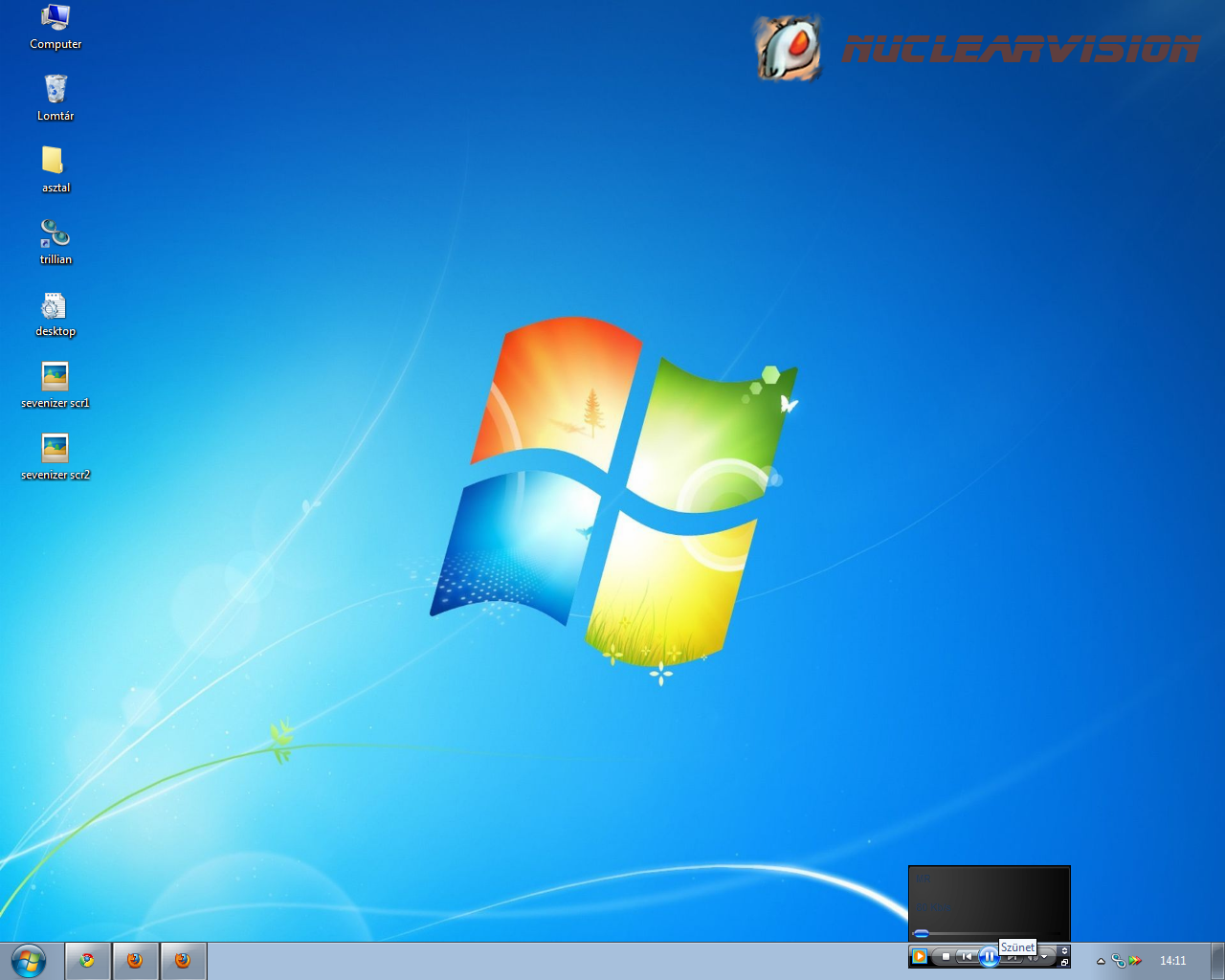Go to previous track in media toolbar

(x=967, y=956)
